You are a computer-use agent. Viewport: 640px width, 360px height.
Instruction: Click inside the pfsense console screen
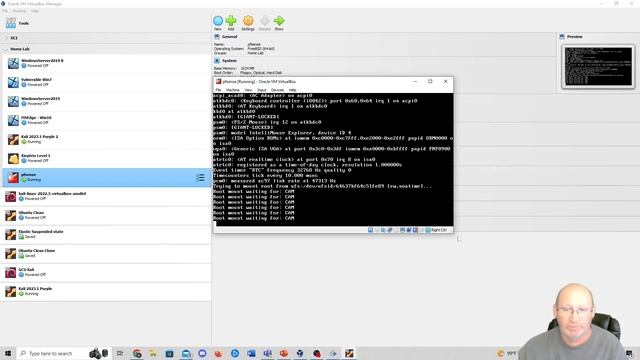[333, 159]
